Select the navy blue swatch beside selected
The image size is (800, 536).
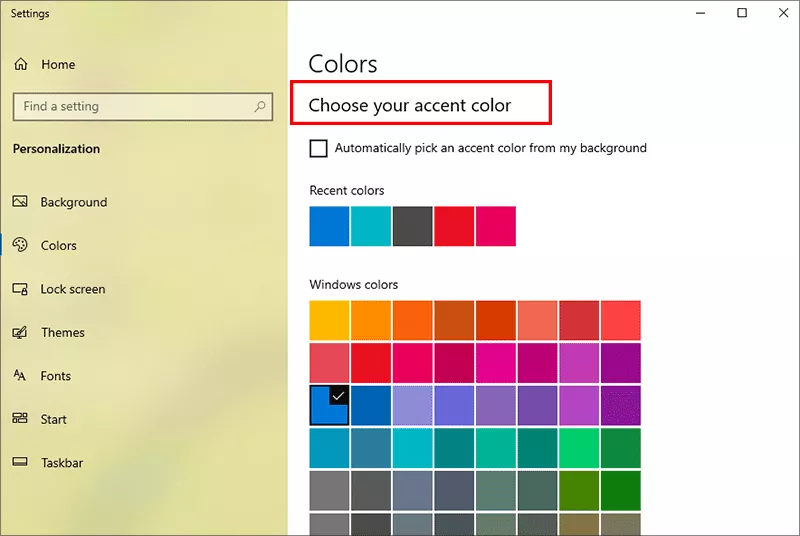(371, 405)
